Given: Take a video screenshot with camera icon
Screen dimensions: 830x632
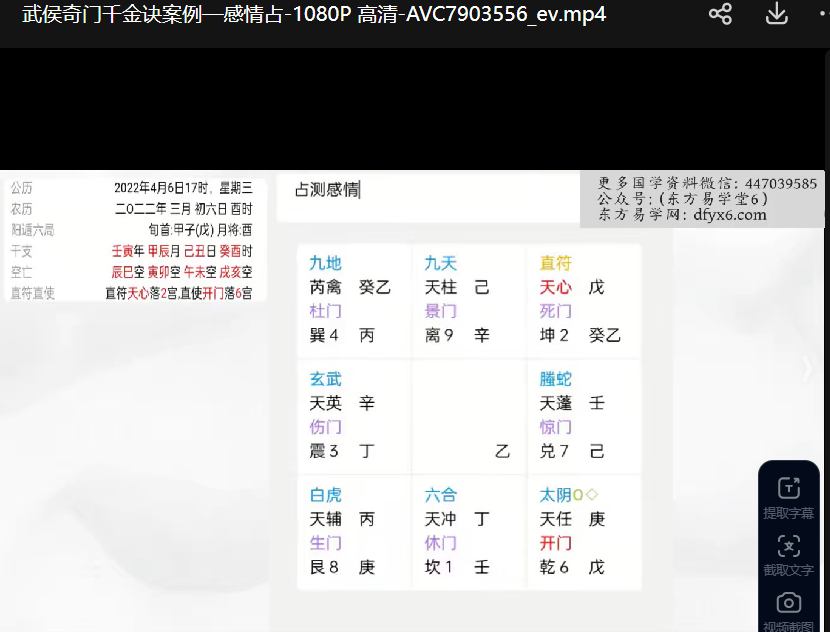Looking at the screenshot, I should point(789,609).
